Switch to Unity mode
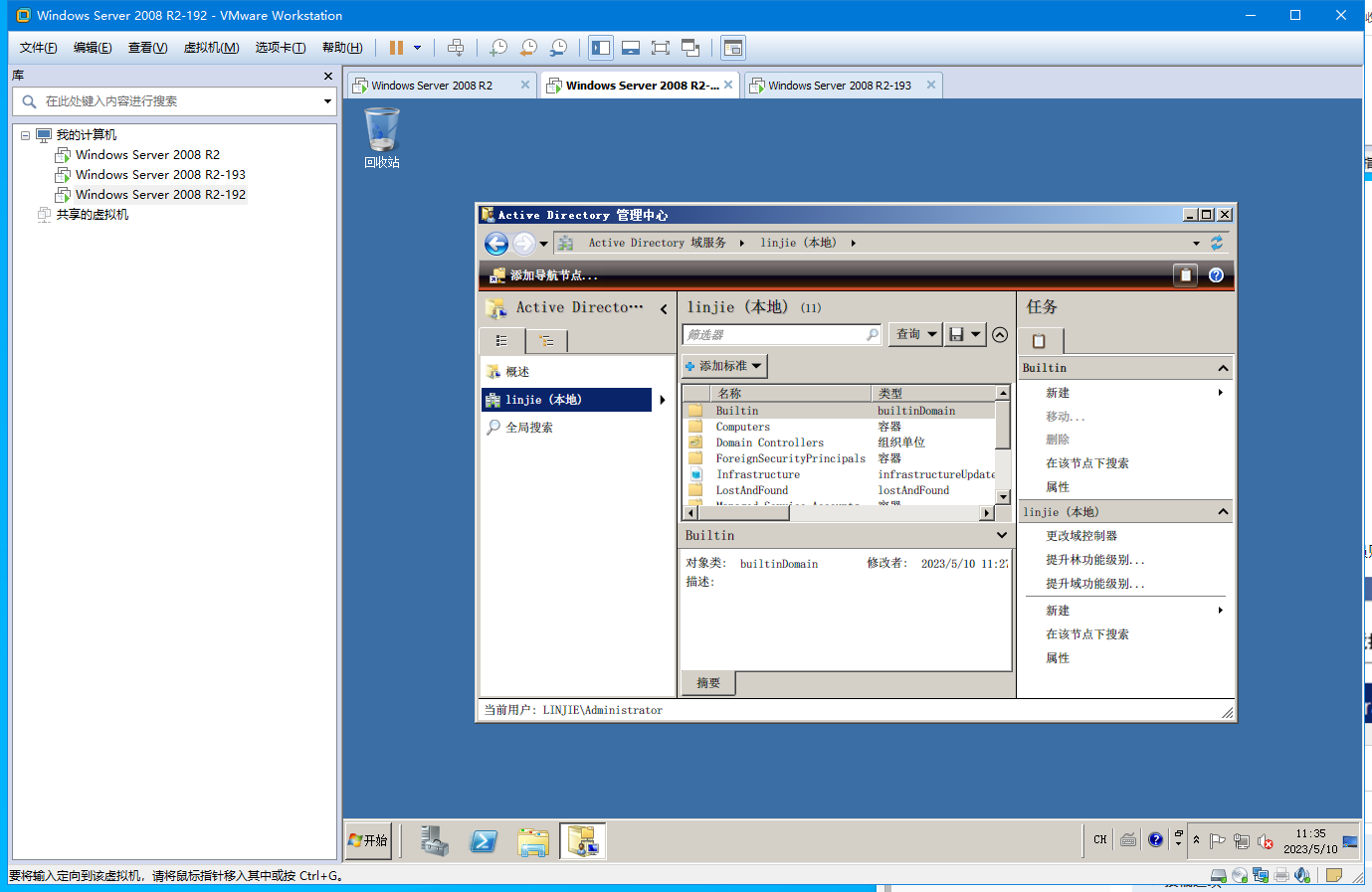1372x892 pixels. click(x=690, y=48)
